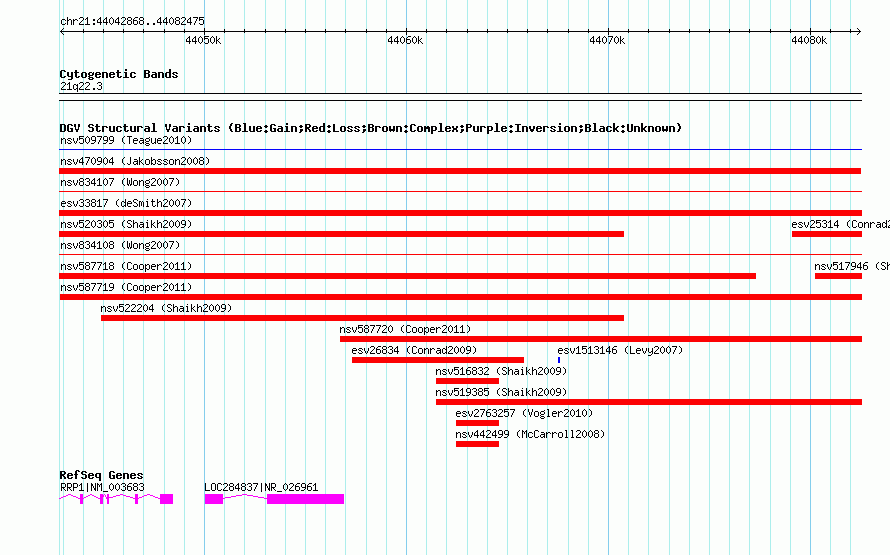
Task: Open the RRP1|NM_003683 gene label
Action: coord(102,487)
